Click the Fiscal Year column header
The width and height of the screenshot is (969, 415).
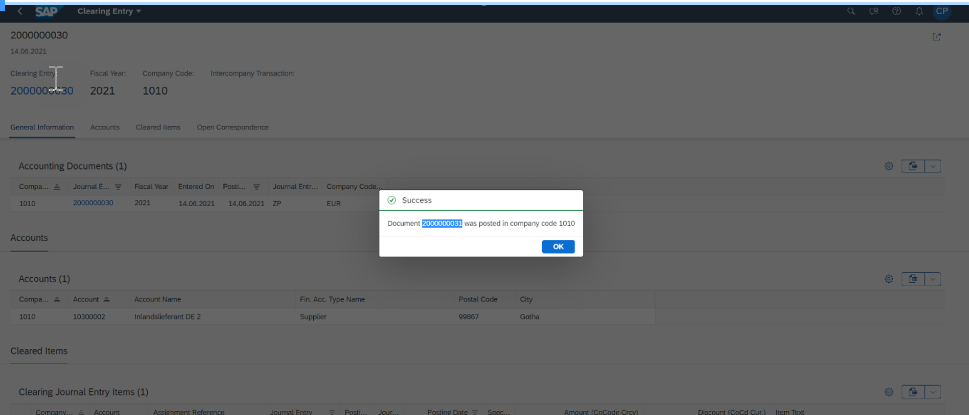pos(151,186)
